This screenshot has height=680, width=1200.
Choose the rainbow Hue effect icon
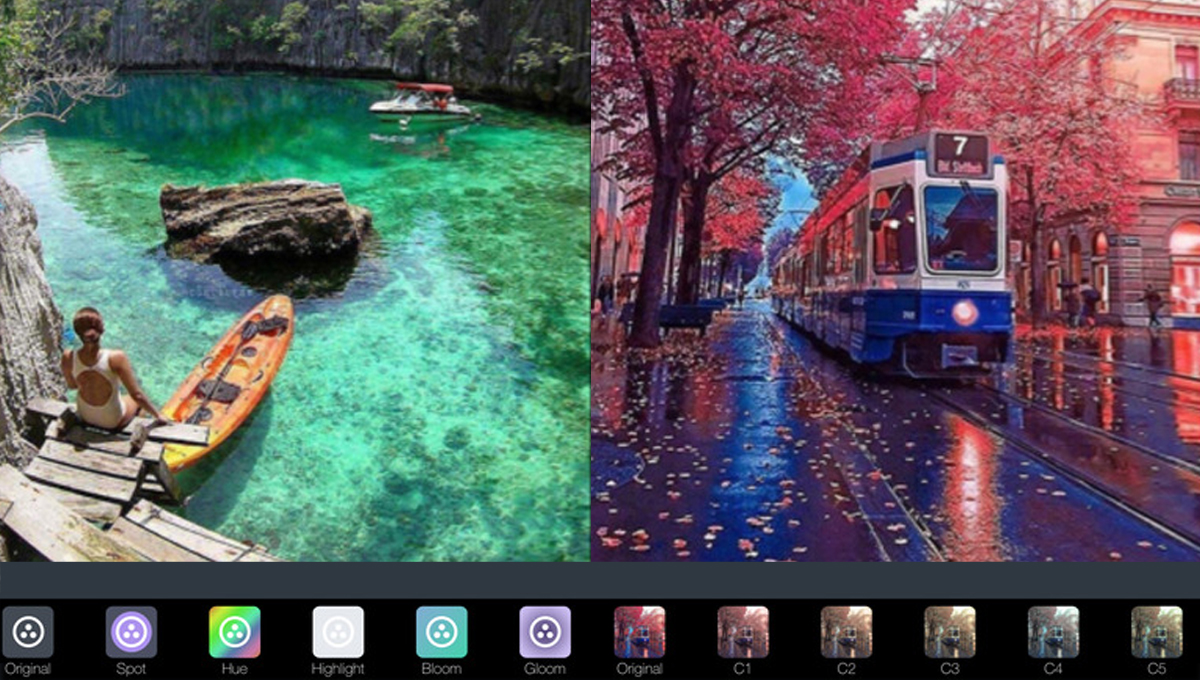coord(234,632)
